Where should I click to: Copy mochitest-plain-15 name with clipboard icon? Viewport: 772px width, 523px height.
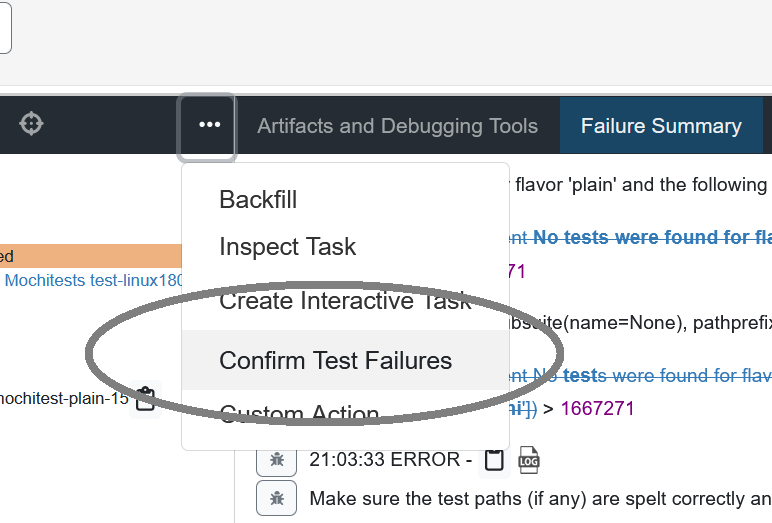click(x=145, y=398)
